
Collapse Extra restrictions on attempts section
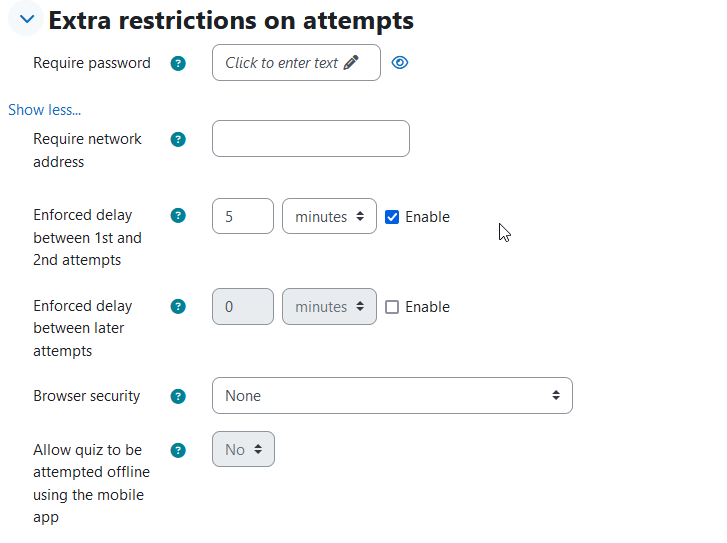[x=26, y=19]
